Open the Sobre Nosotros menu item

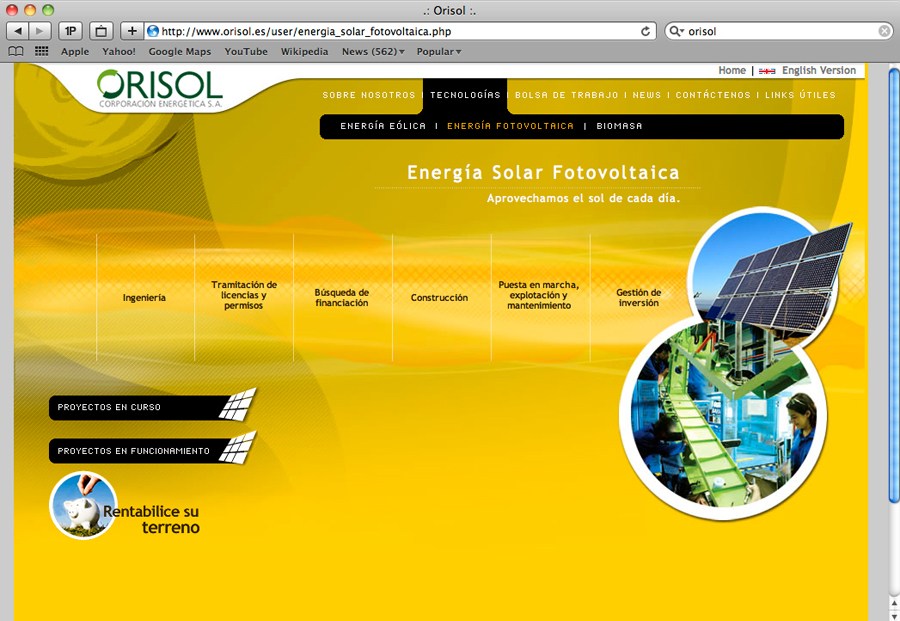368,95
